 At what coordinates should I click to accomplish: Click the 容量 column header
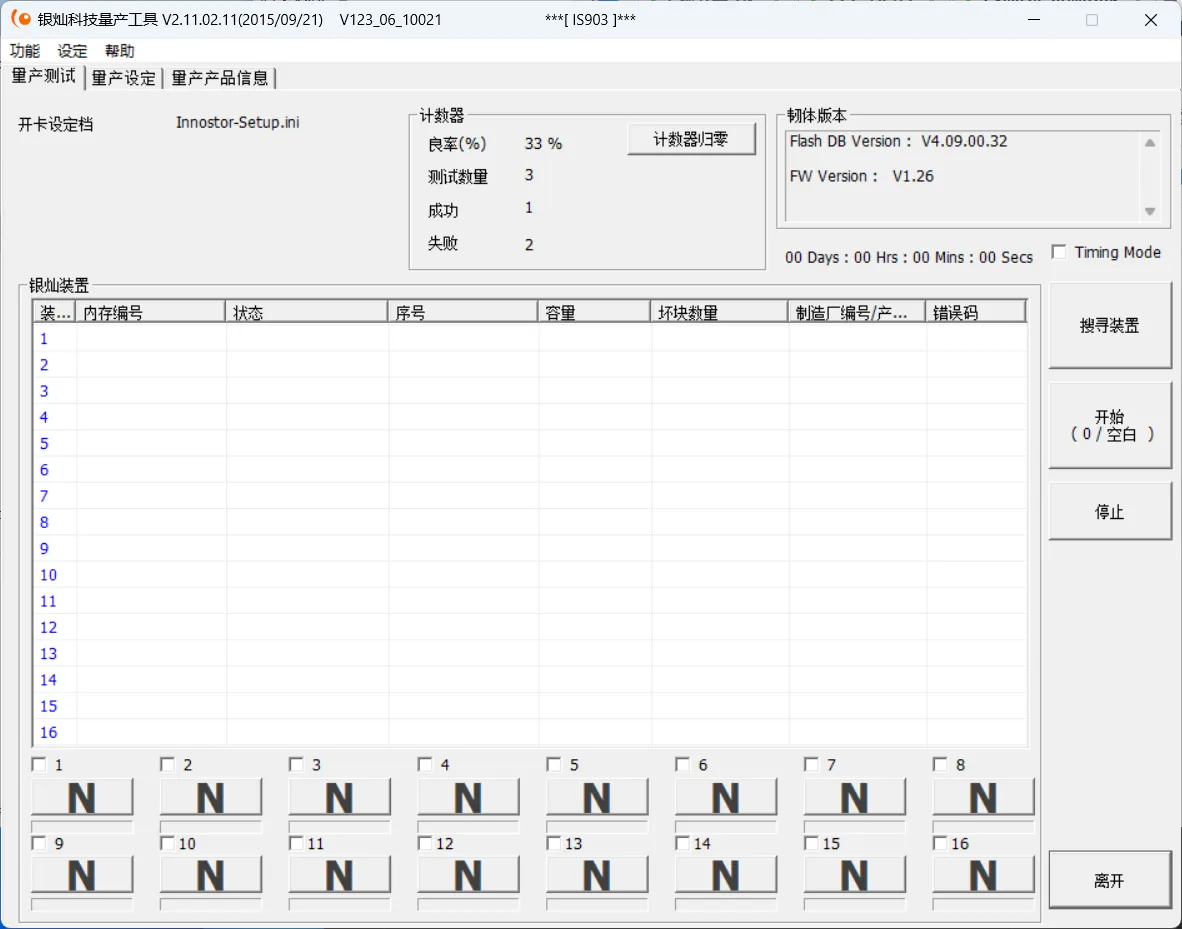[594, 312]
